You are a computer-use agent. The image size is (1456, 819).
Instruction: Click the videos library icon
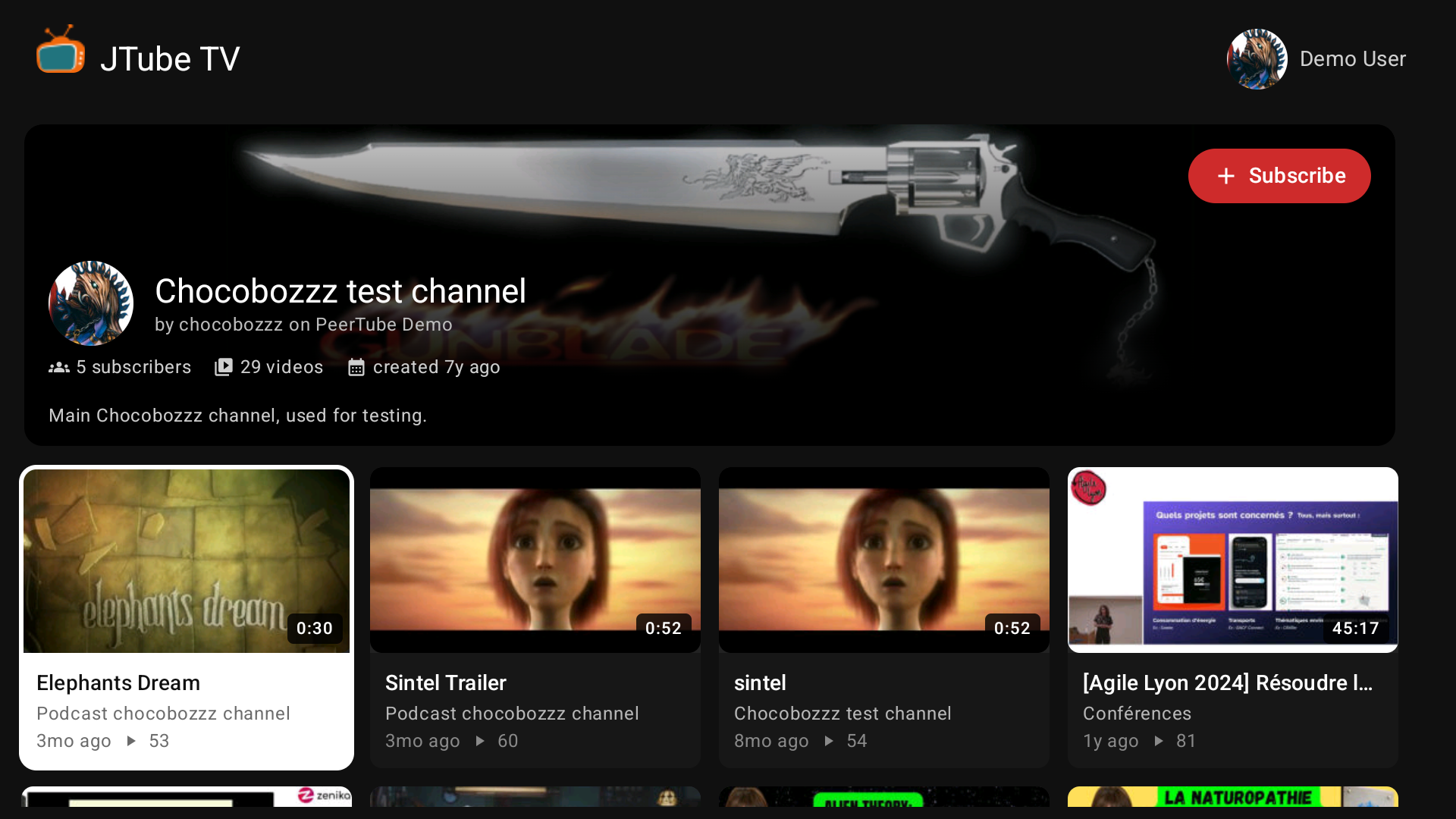pyautogui.click(x=224, y=367)
